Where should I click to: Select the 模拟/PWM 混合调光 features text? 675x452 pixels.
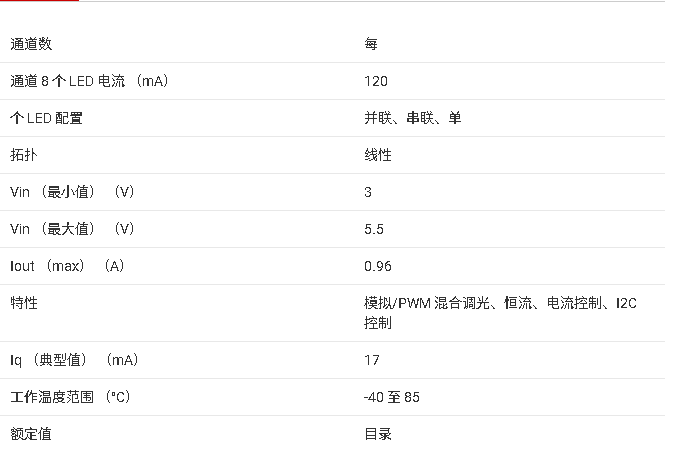click(427, 303)
